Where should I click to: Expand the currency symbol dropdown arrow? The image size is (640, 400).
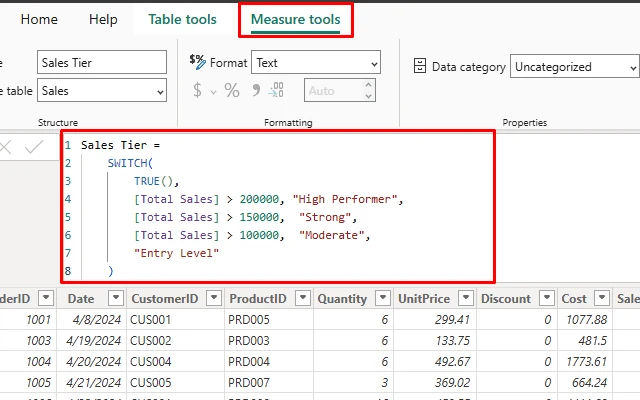(213, 92)
